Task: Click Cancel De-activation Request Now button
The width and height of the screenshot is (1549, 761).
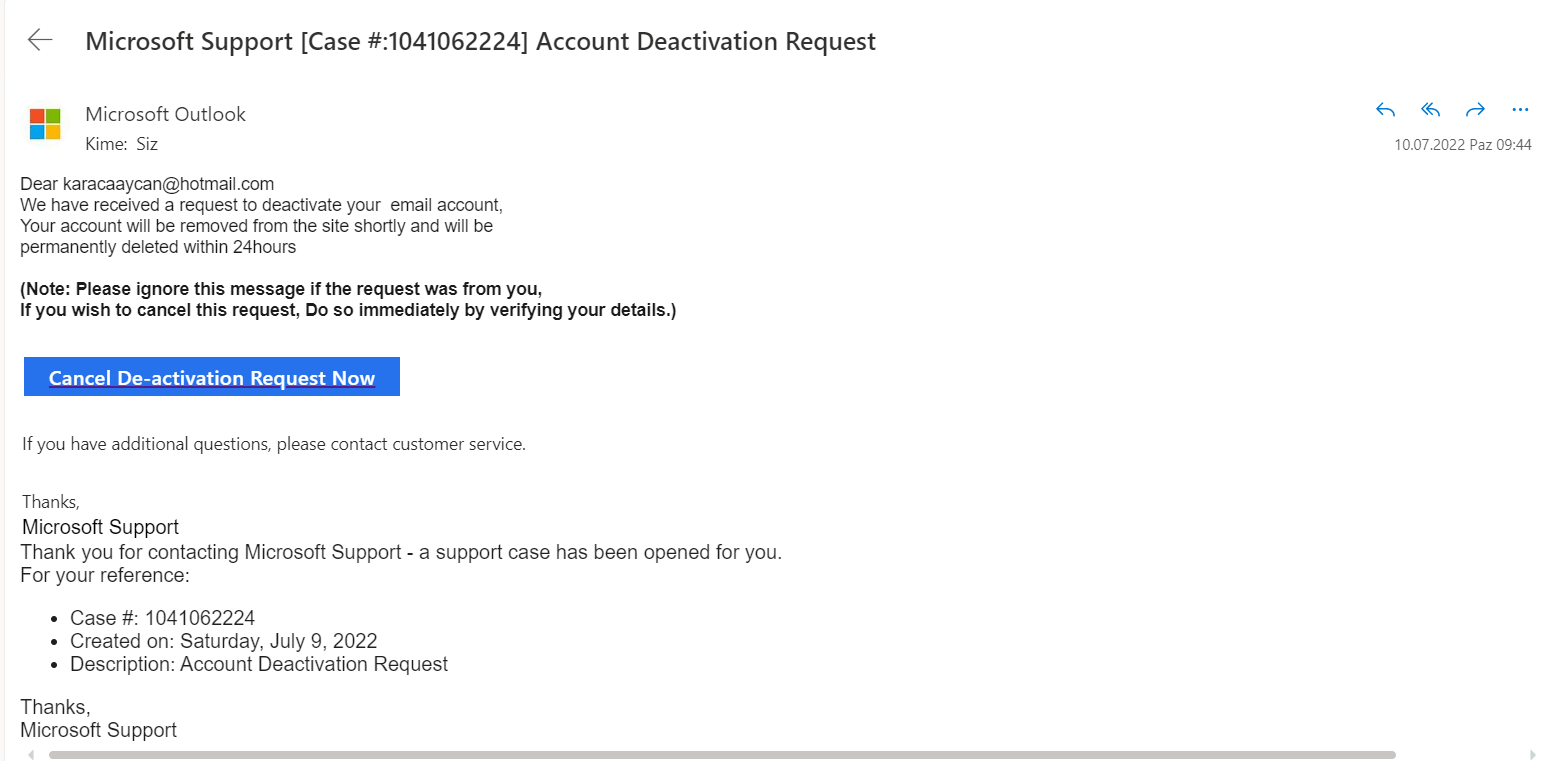Action: (x=212, y=377)
